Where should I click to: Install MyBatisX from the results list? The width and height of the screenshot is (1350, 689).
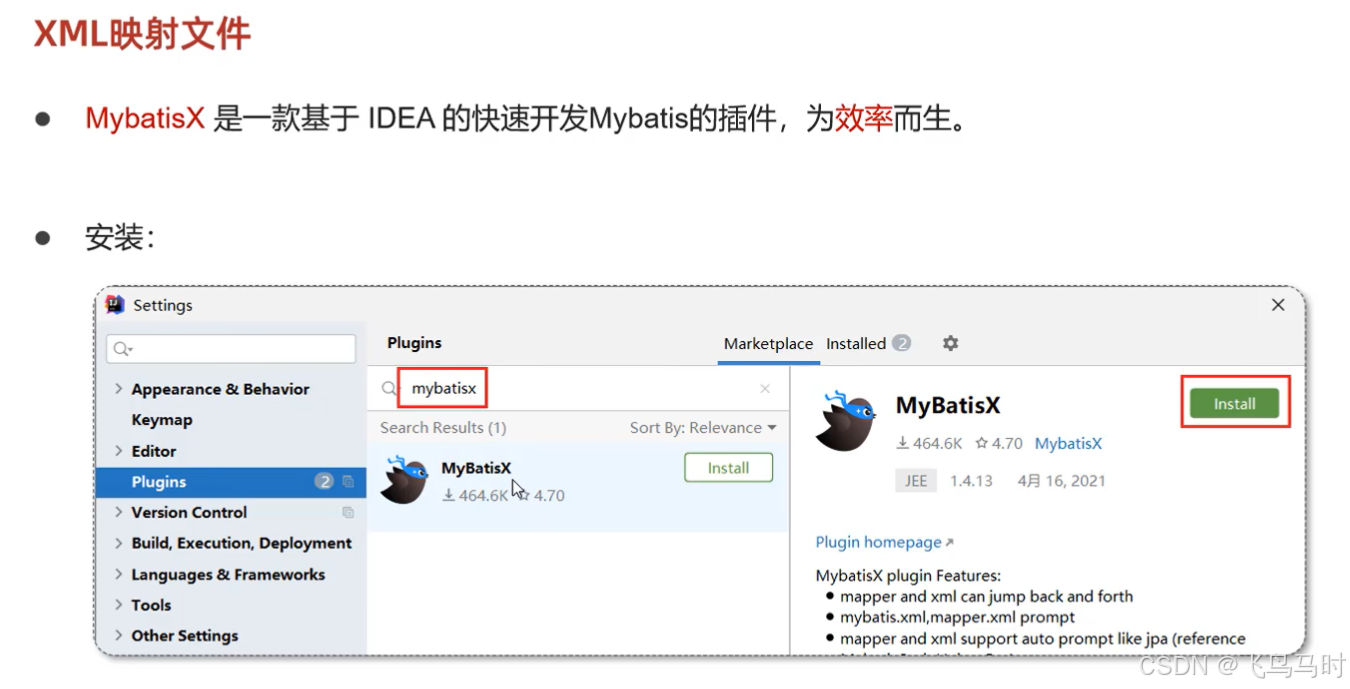point(729,468)
